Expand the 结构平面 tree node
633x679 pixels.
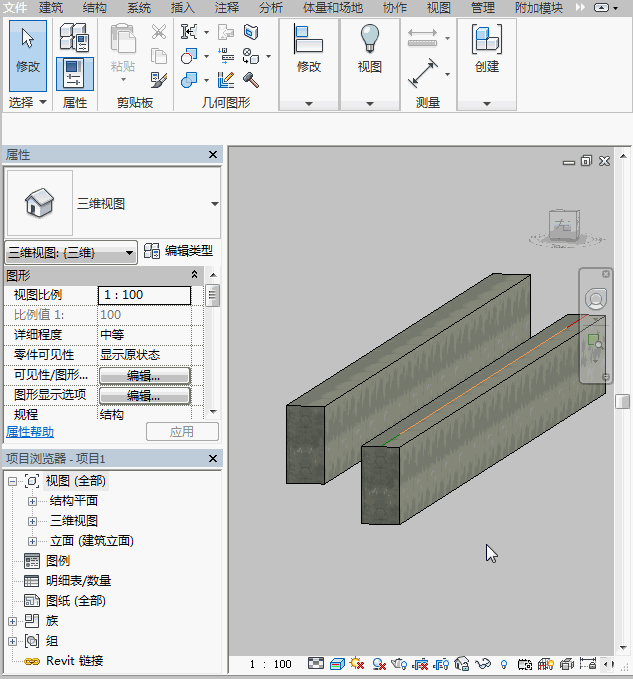(x=32, y=501)
